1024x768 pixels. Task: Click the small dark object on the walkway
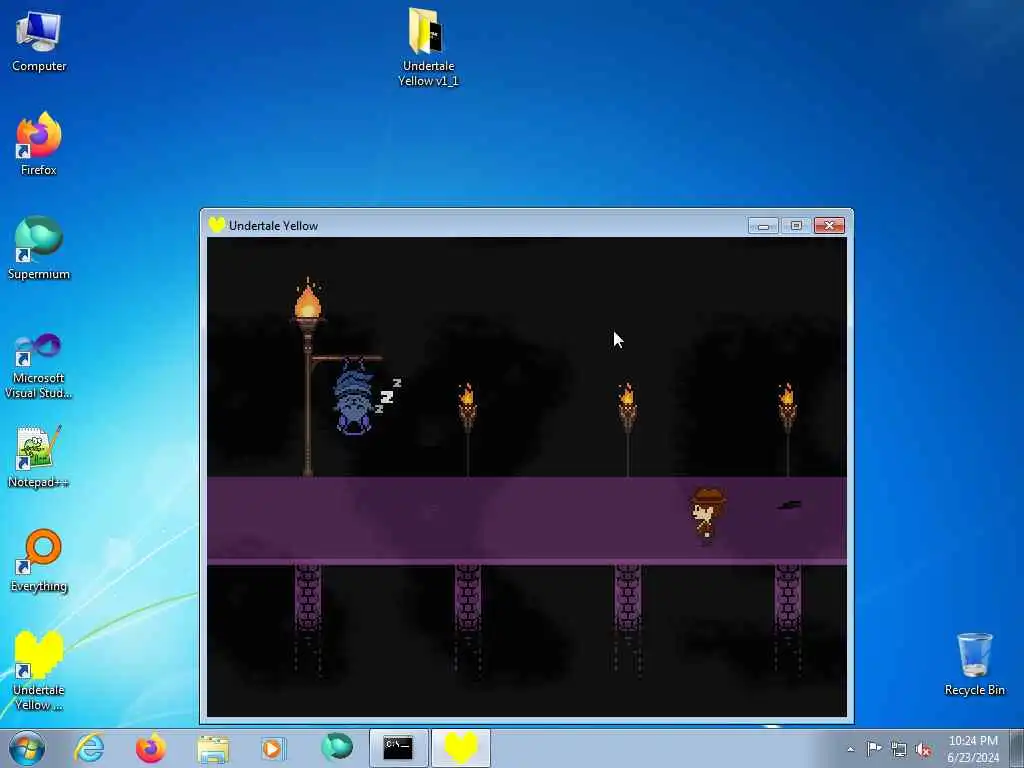point(789,505)
